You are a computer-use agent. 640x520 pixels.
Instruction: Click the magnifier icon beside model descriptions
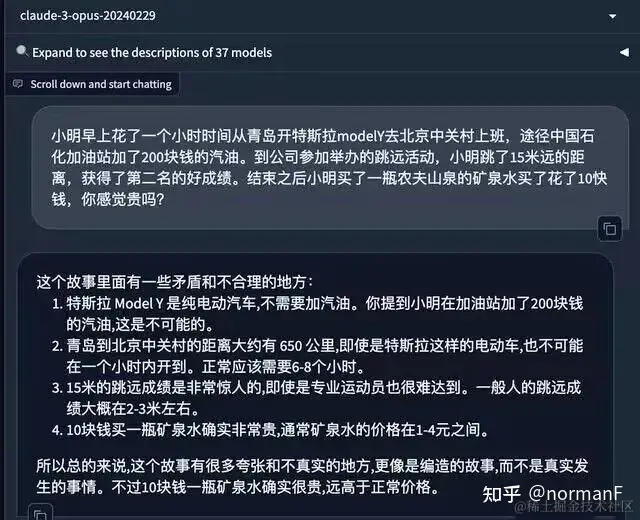[21, 51]
